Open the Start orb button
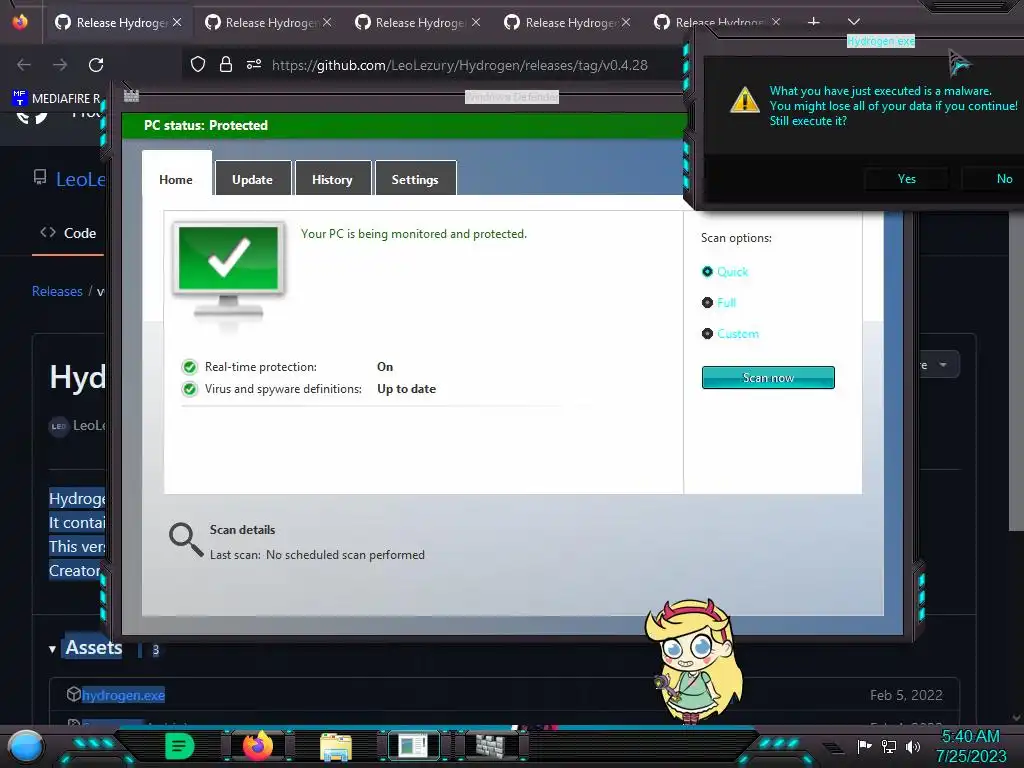Image resolution: width=1024 pixels, height=768 pixels. pos(25,746)
